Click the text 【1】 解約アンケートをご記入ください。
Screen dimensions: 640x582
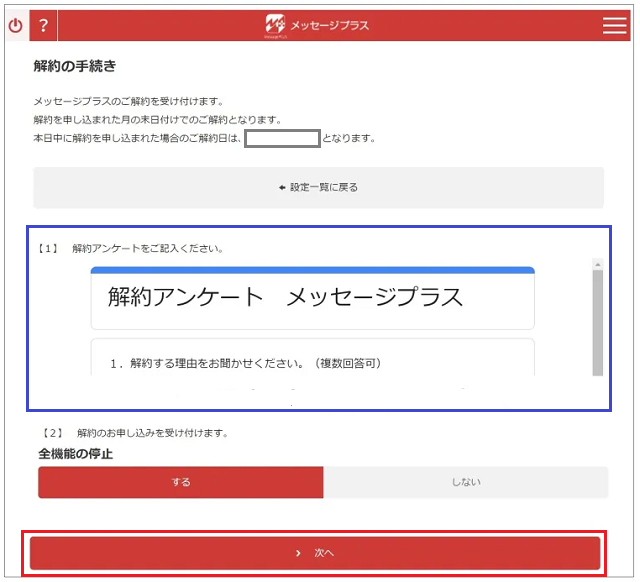130,249
